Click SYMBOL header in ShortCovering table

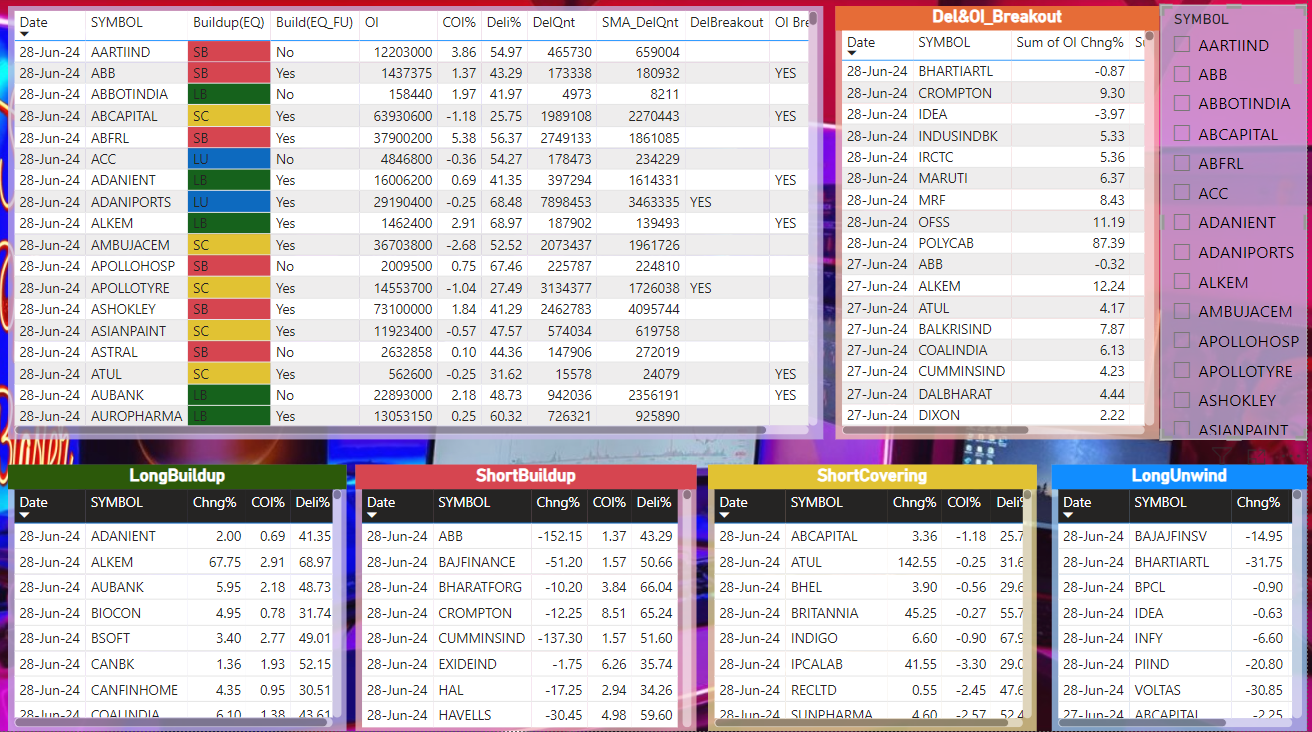817,502
